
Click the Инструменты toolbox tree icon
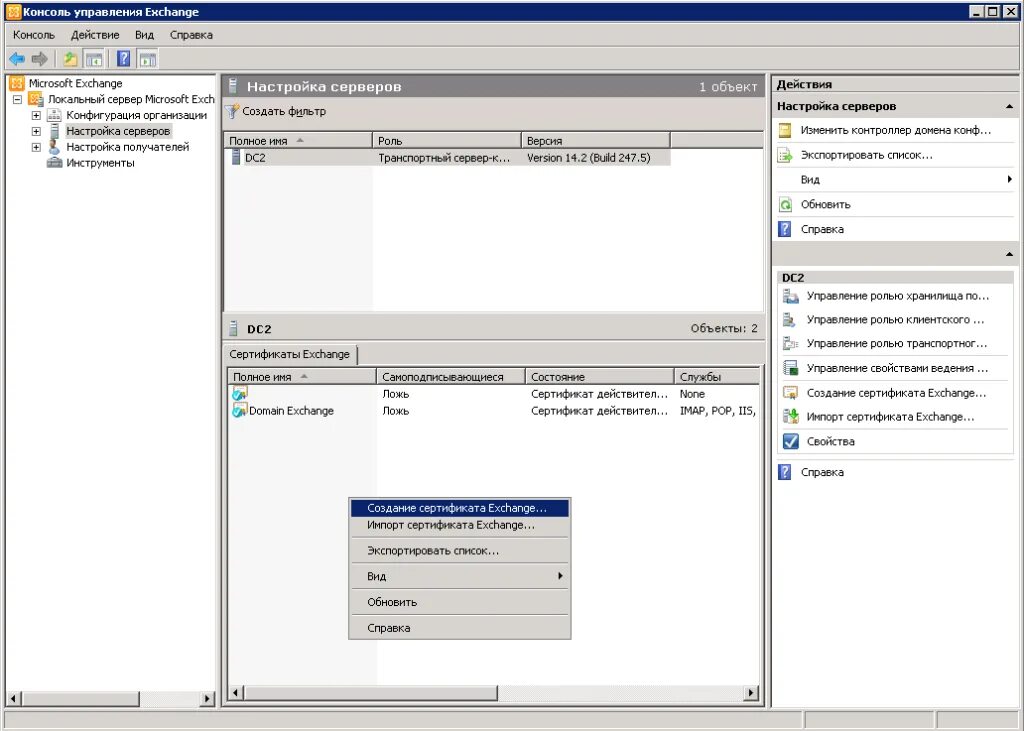[x=54, y=163]
